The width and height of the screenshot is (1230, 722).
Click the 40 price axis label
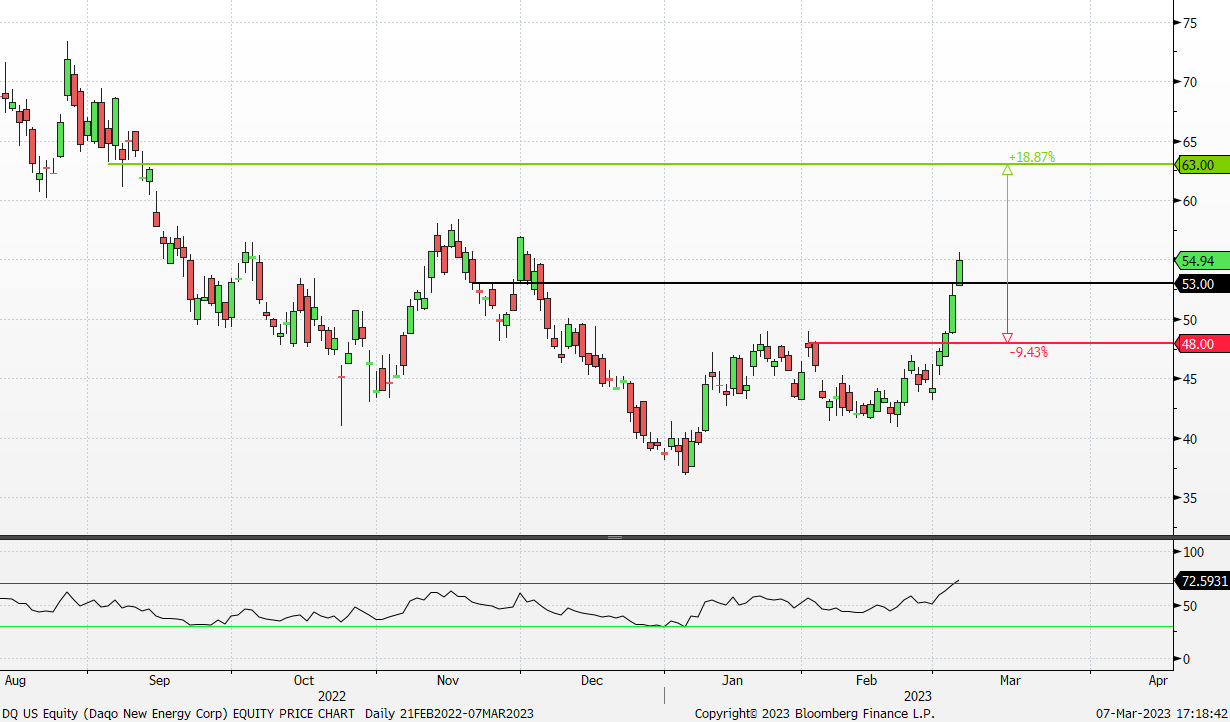click(1190, 439)
